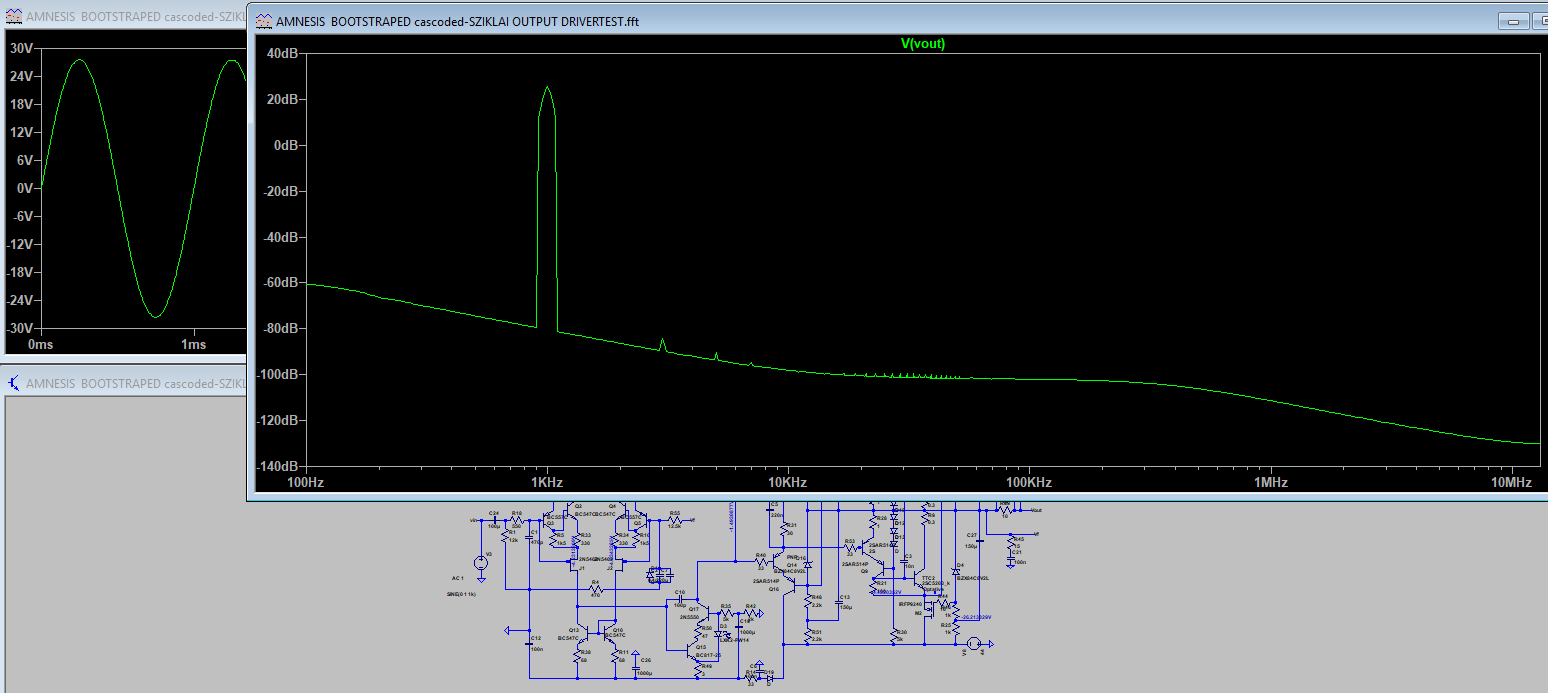
Task: Click the 20dB label on the FFT vertical axis
Action: pyautogui.click(x=280, y=100)
